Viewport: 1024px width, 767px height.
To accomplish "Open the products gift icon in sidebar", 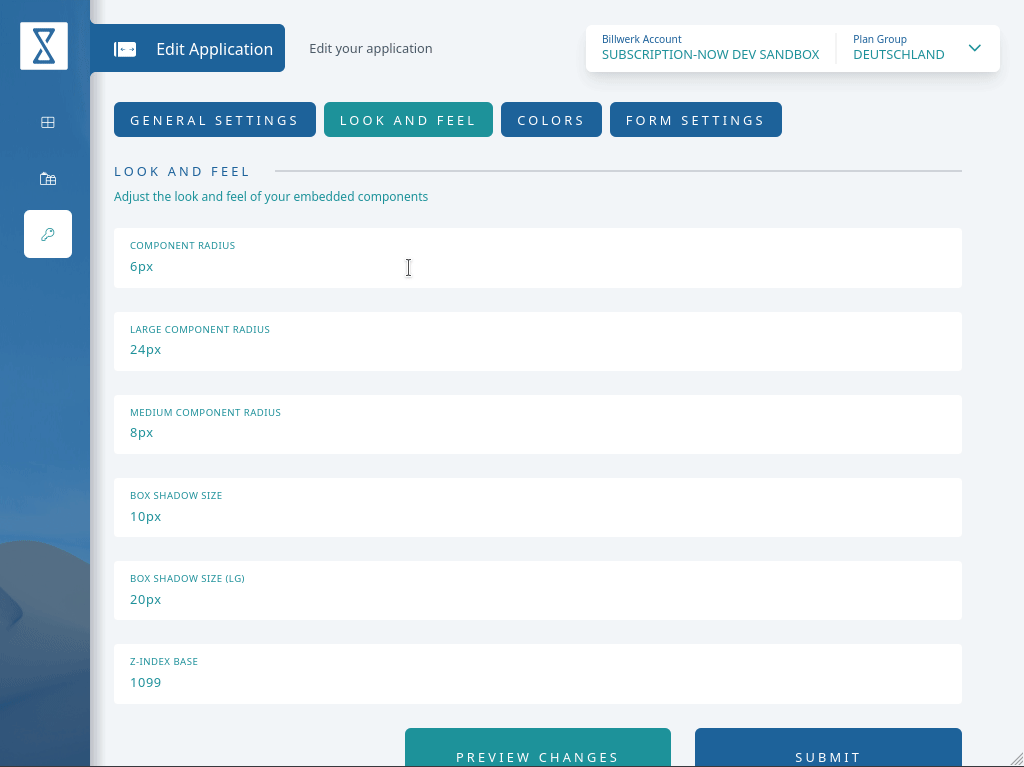I will [x=48, y=178].
